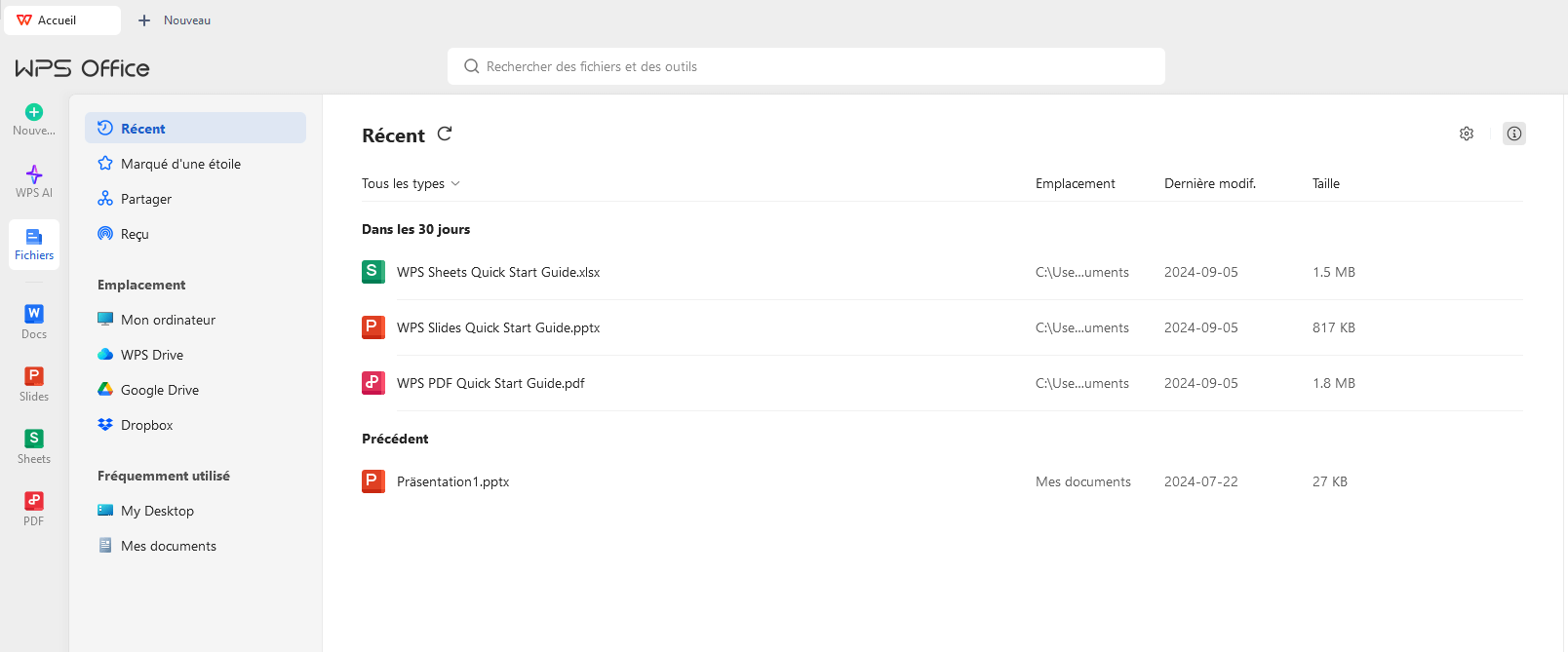Toggle the info details panel icon
The width and height of the screenshot is (1568, 652).
(x=1513, y=134)
